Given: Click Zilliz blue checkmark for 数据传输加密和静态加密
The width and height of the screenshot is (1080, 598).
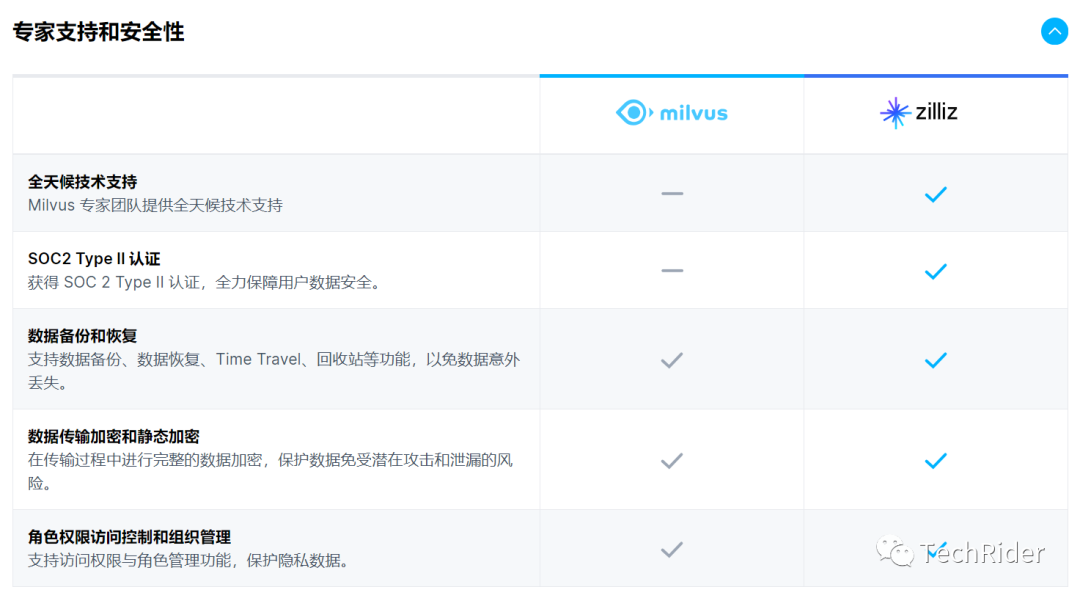Looking at the screenshot, I should click(x=935, y=461).
